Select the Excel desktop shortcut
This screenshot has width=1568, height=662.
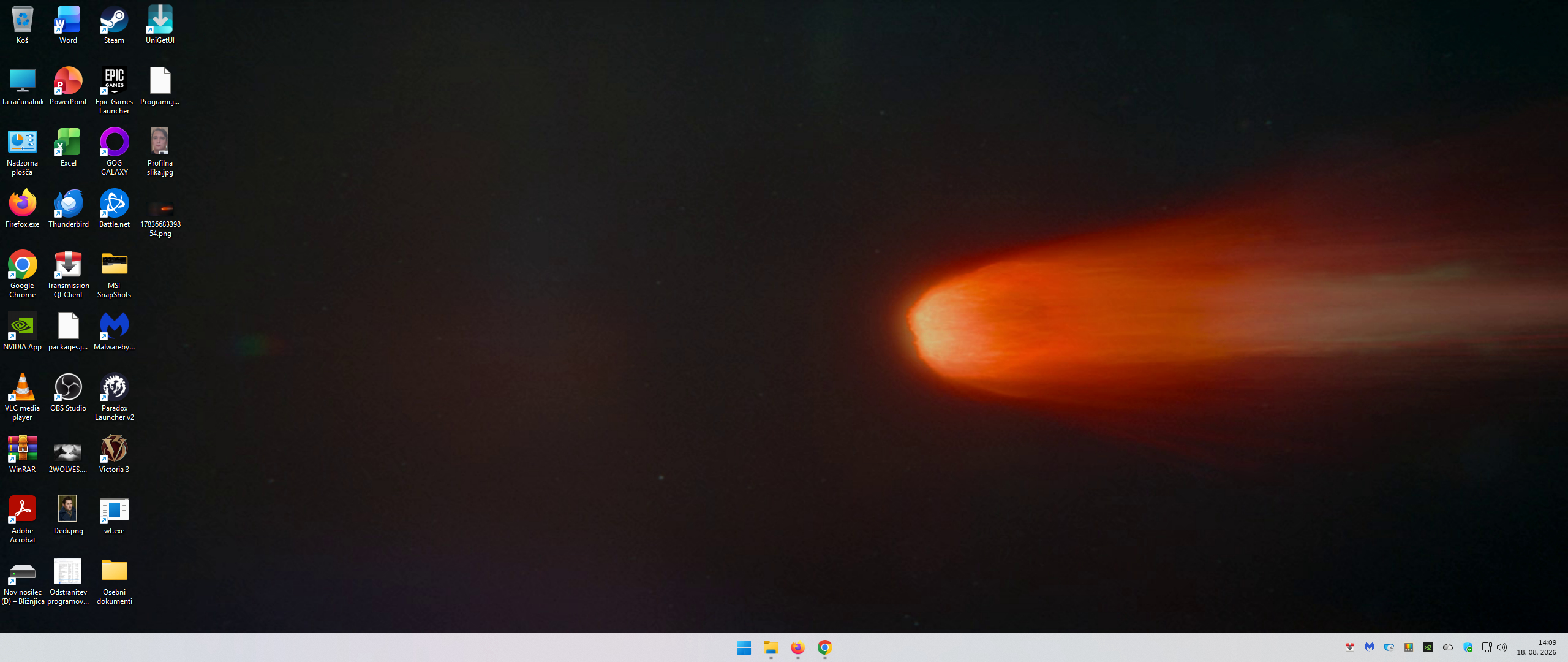click(x=68, y=147)
